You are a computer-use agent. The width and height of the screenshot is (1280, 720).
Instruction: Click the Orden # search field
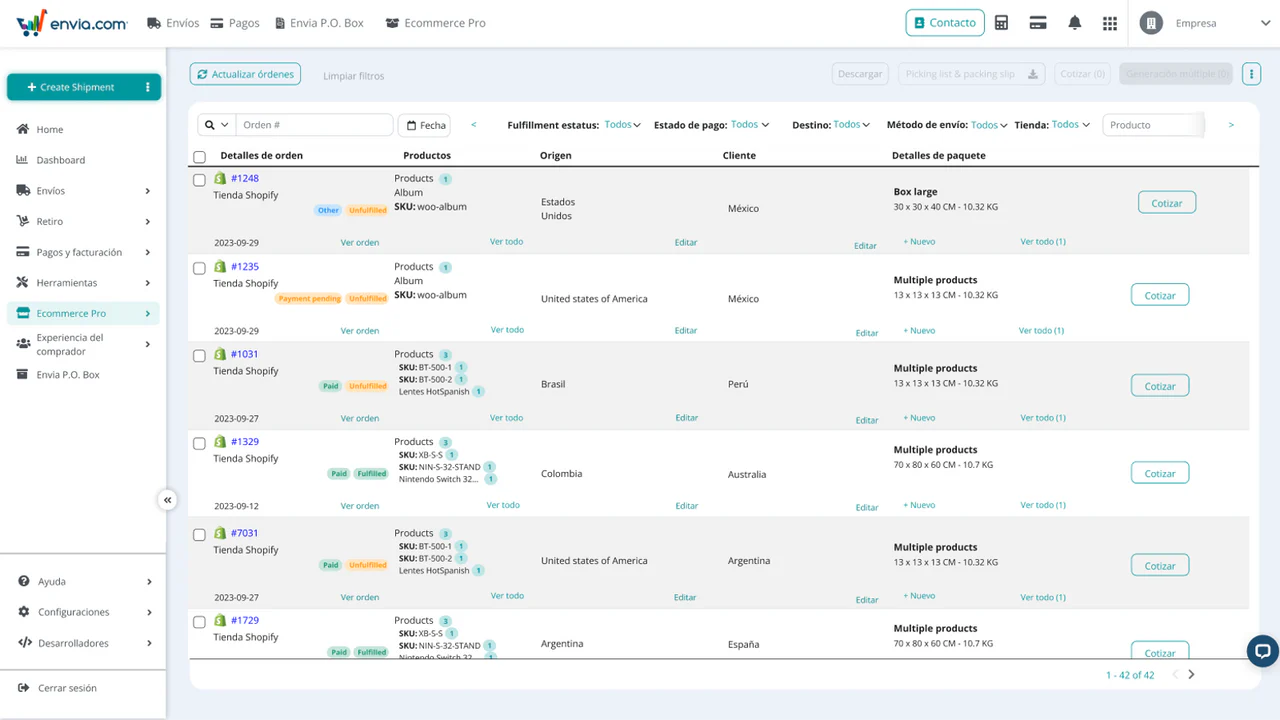pyautogui.click(x=315, y=125)
